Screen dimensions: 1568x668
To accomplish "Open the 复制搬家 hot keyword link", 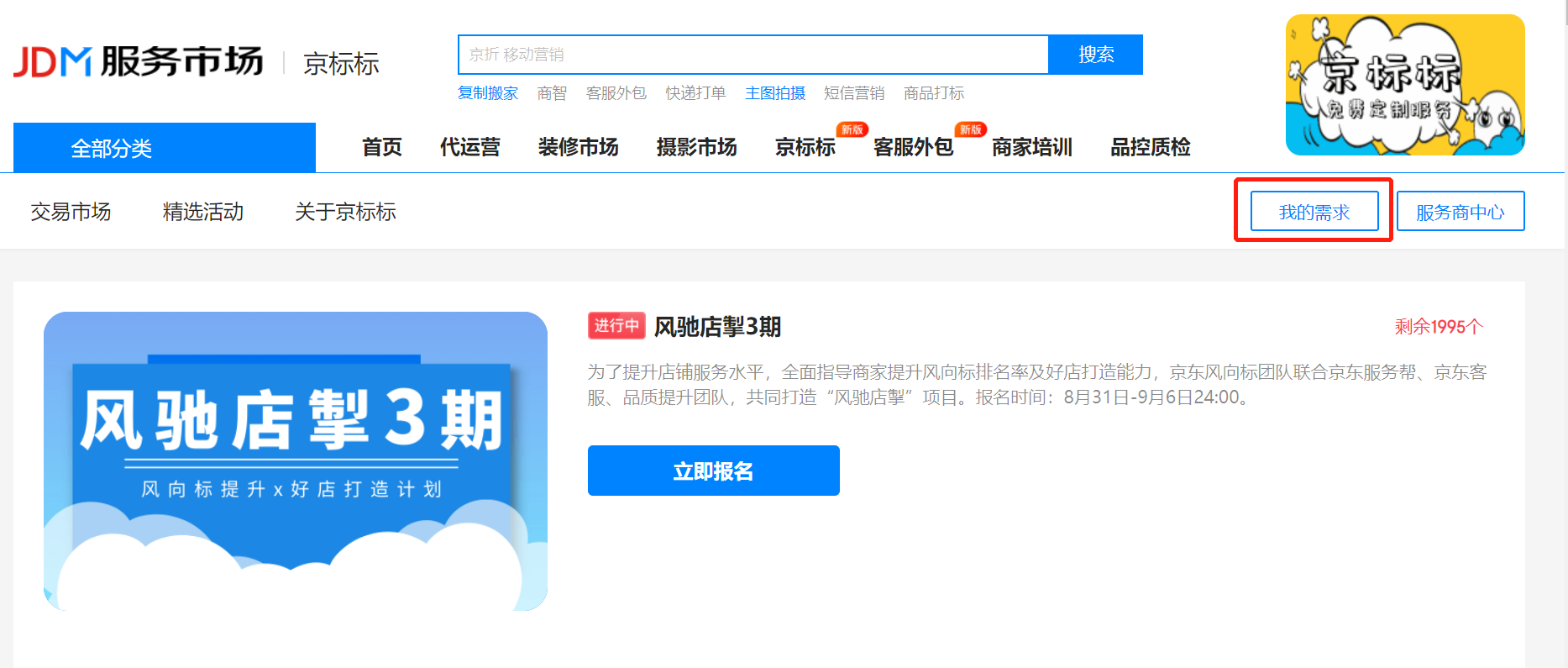I will point(488,93).
